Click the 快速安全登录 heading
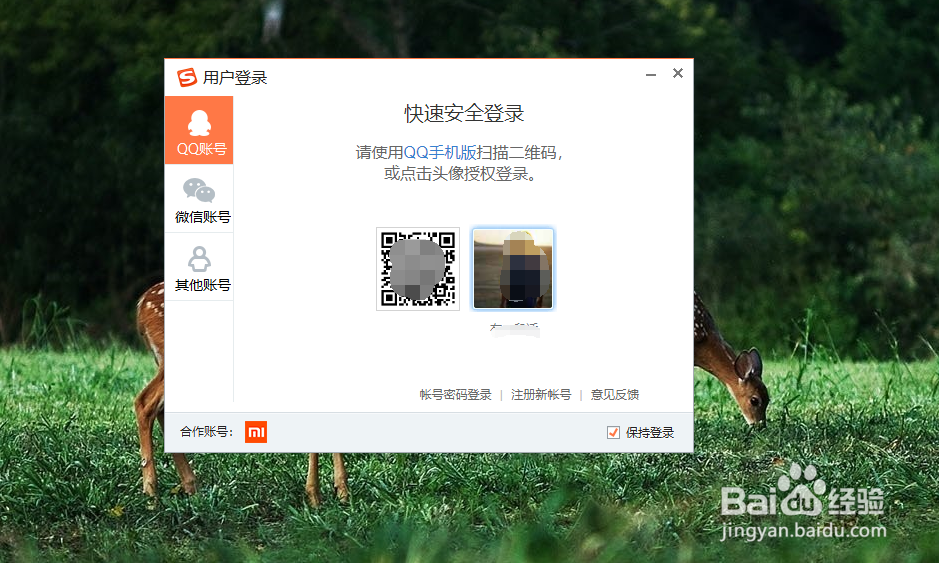 tap(464, 113)
